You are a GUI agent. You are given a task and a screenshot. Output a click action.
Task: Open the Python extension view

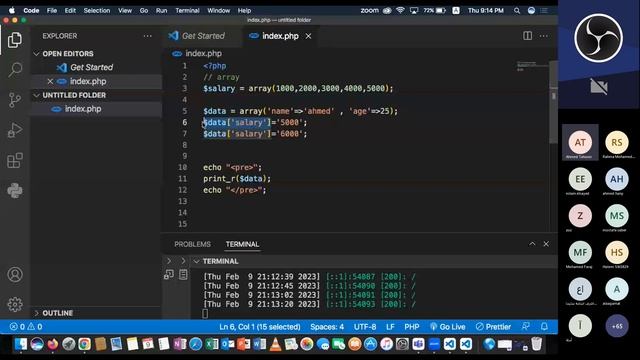(15, 191)
